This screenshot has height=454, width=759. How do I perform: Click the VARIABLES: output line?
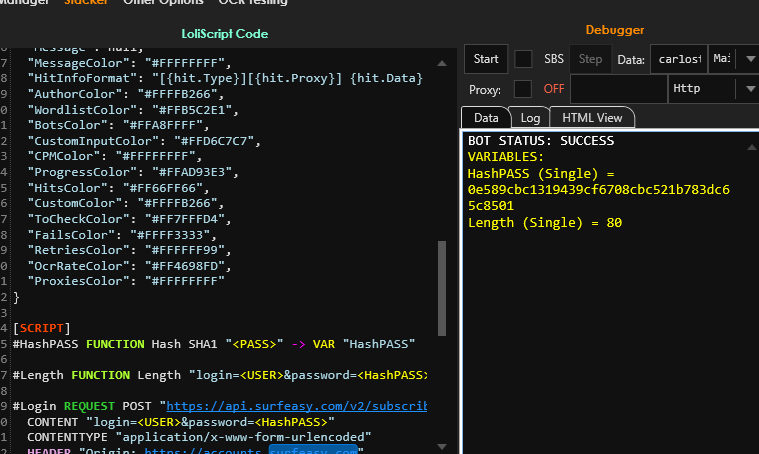pos(506,157)
